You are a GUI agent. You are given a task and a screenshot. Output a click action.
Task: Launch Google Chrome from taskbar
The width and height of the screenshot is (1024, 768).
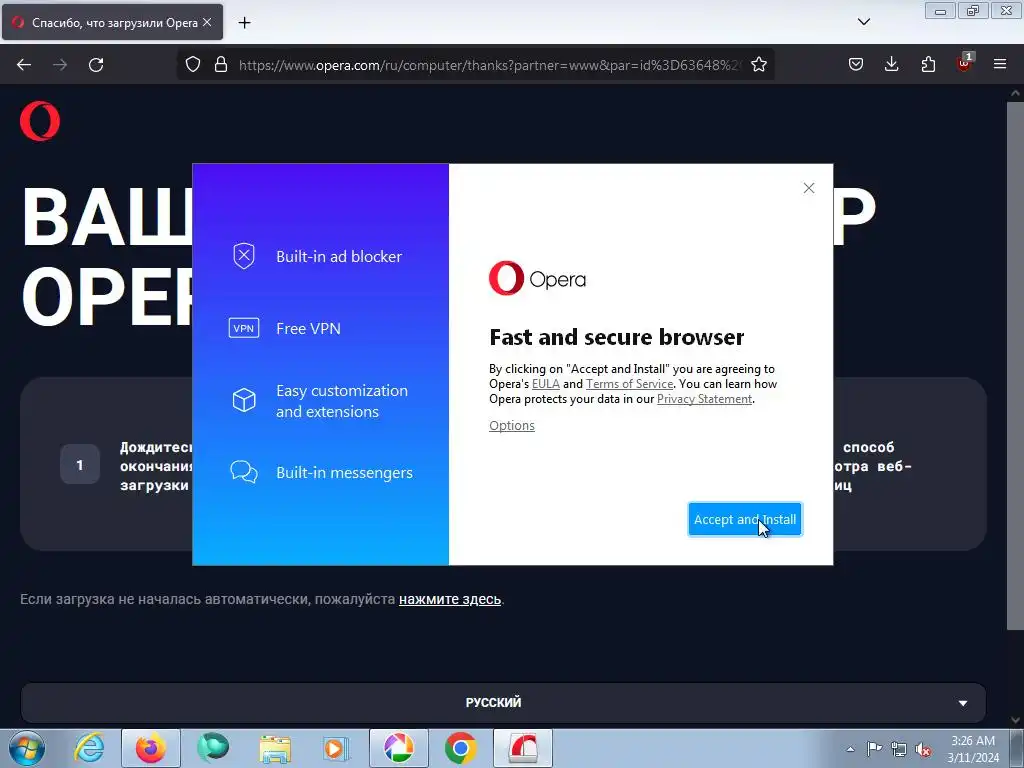point(460,748)
